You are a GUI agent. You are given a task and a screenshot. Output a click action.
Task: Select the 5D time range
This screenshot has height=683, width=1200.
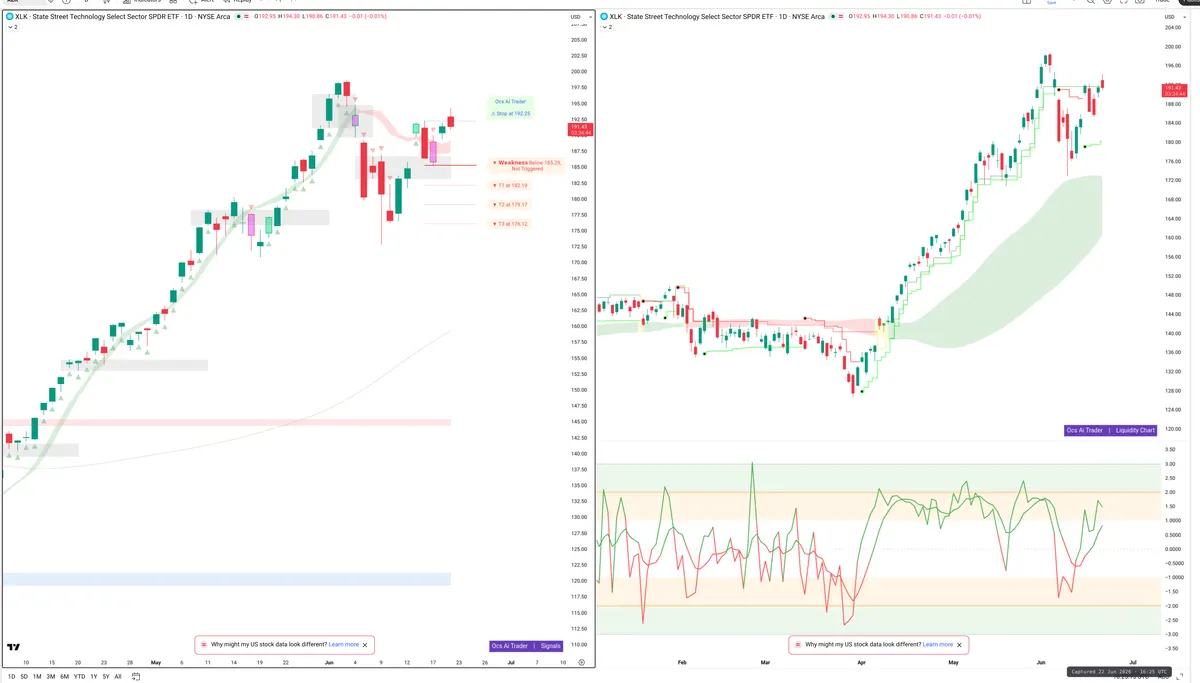(x=24, y=677)
